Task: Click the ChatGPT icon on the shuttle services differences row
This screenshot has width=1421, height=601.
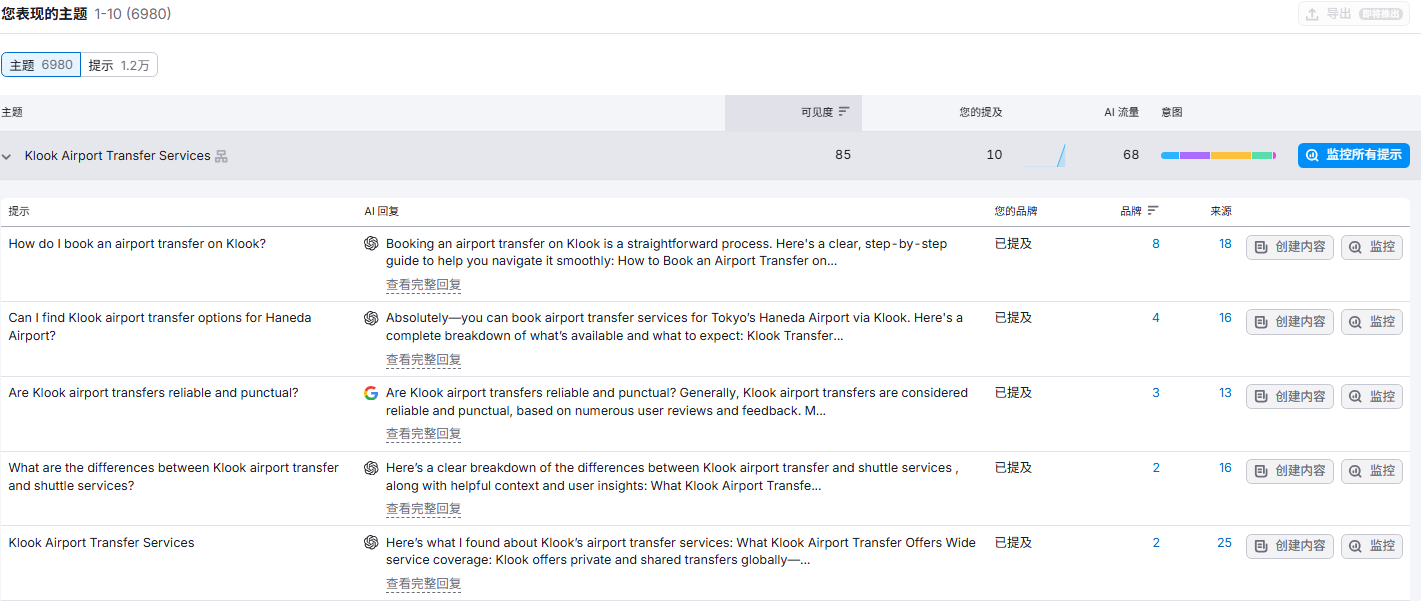Action: click(x=371, y=468)
